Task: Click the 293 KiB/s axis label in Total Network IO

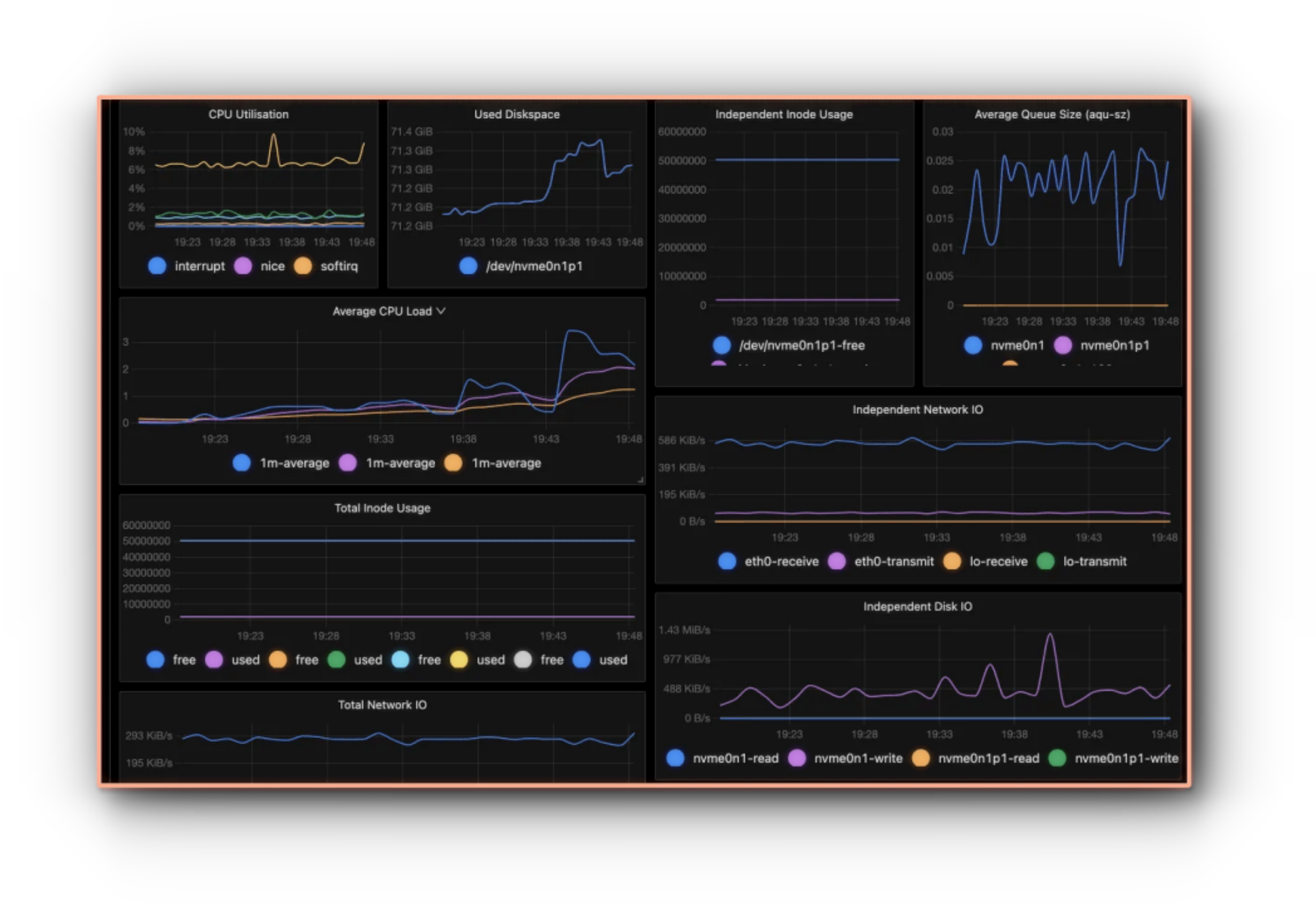Action: pos(149,736)
